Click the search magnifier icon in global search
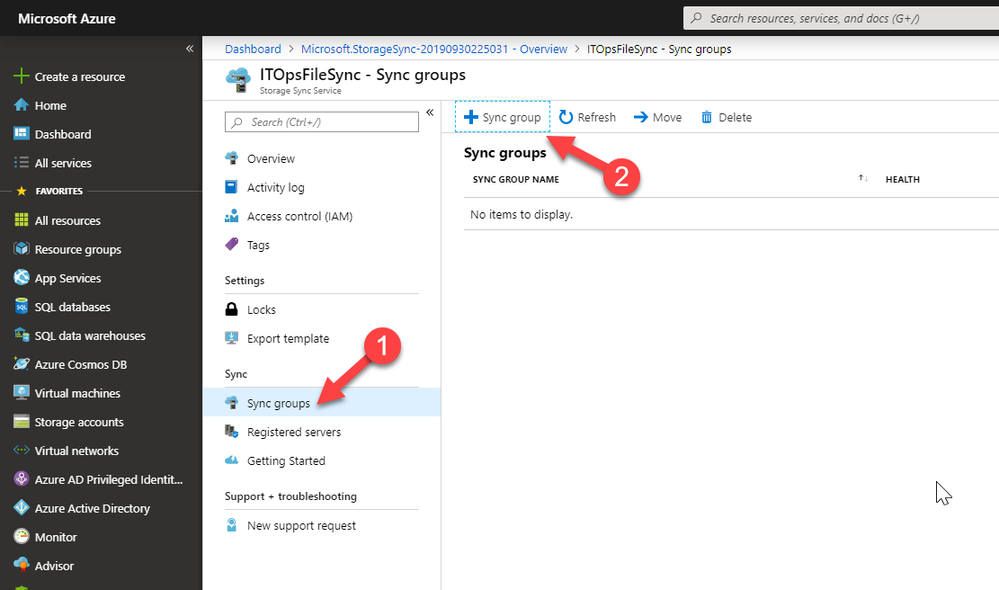 click(696, 18)
